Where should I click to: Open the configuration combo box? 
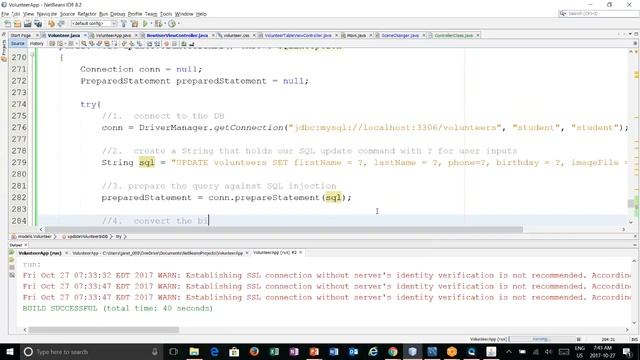coord(93,24)
